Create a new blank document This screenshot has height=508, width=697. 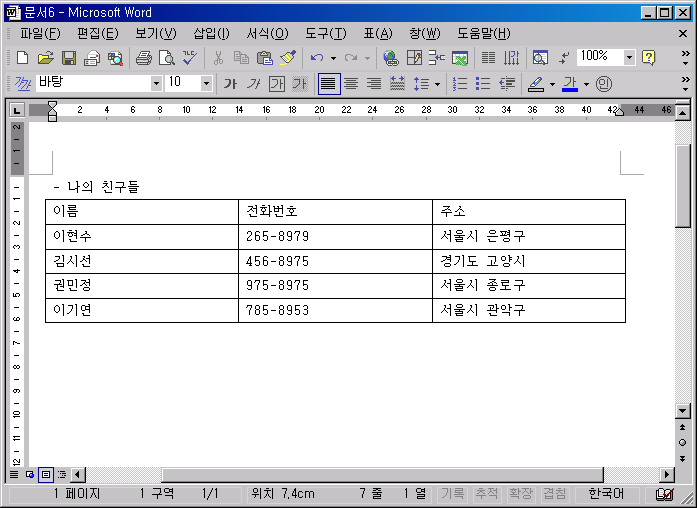click(x=22, y=58)
